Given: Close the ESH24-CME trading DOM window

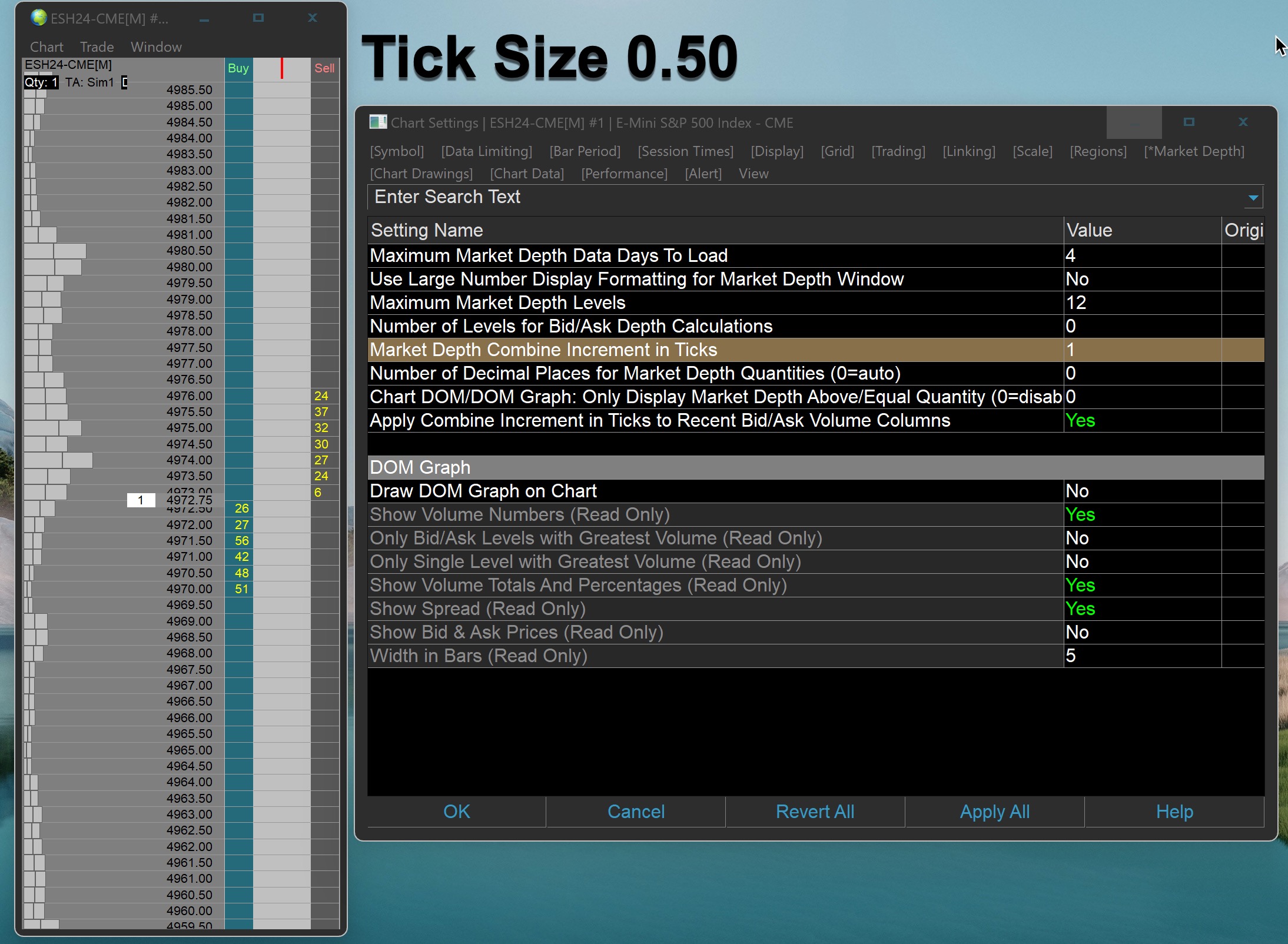Looking at the screenshot, I should click(313, 18).
